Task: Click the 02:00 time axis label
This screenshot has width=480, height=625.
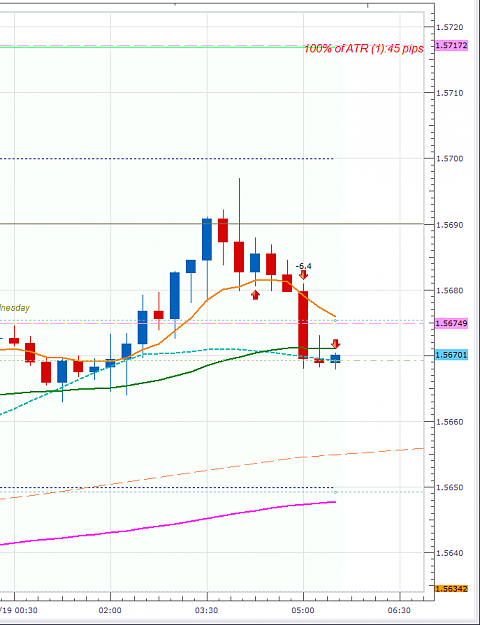Action: point(110,610)
